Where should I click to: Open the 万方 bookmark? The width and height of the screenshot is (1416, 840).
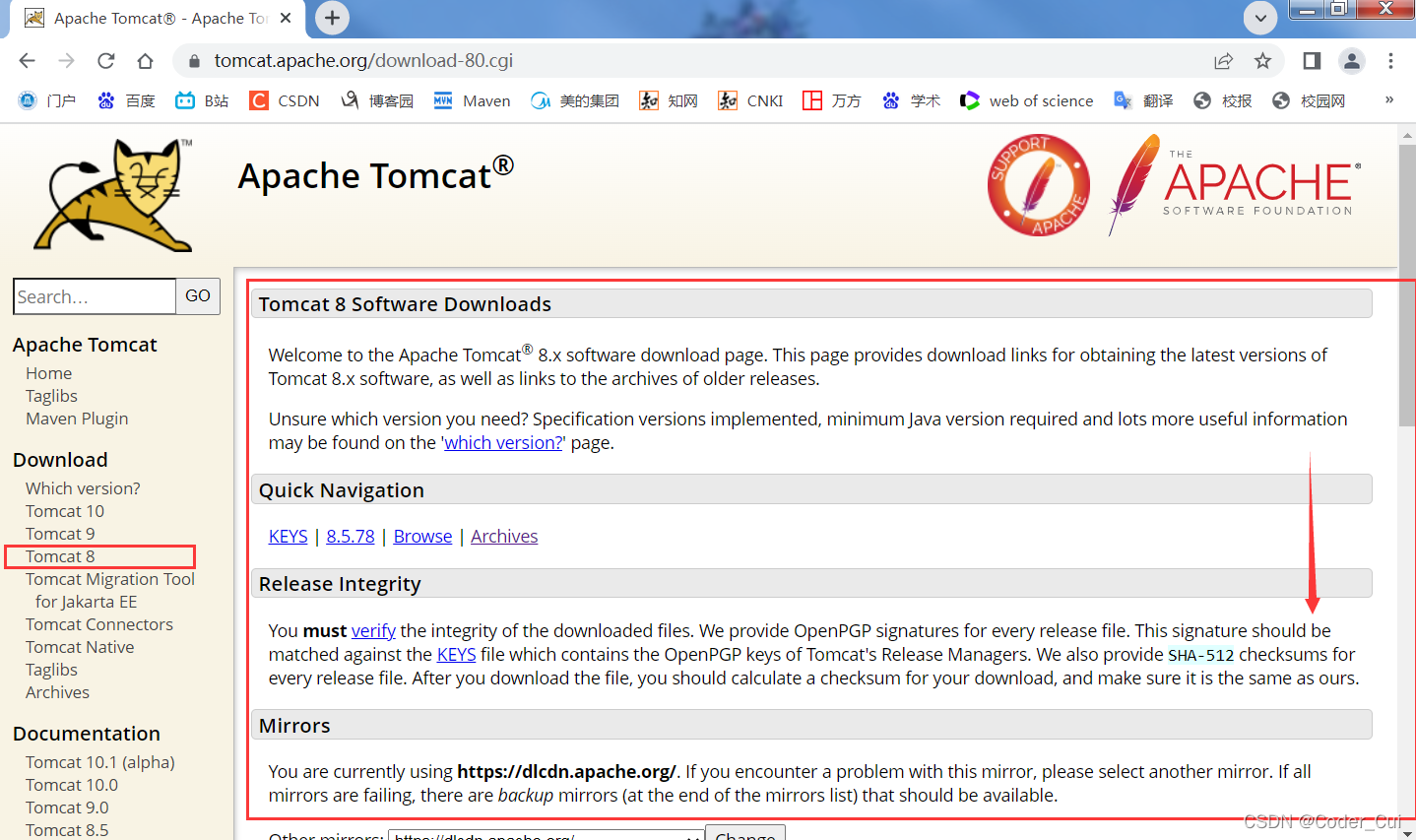click(x=832, y=100)
